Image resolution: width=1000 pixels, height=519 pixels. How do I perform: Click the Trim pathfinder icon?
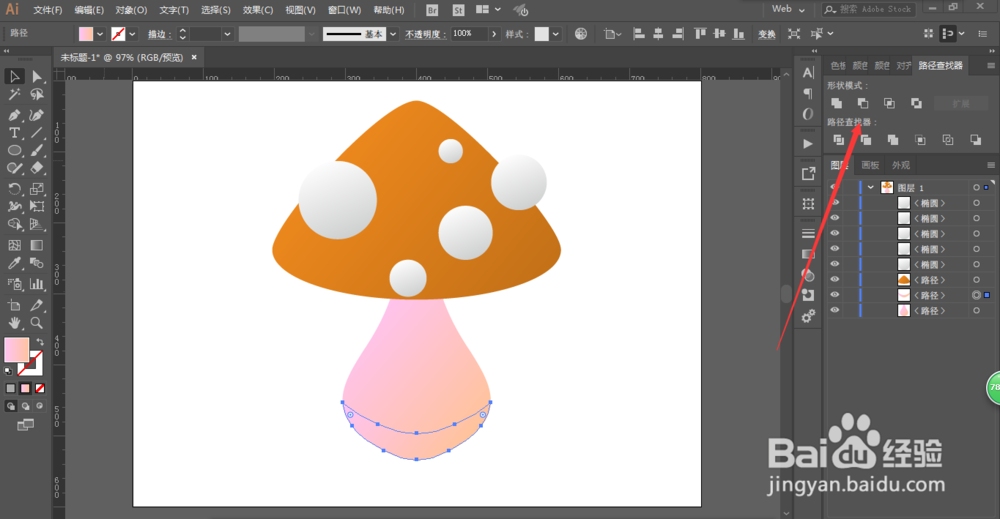pyautogui.click(x=865, y=140)
